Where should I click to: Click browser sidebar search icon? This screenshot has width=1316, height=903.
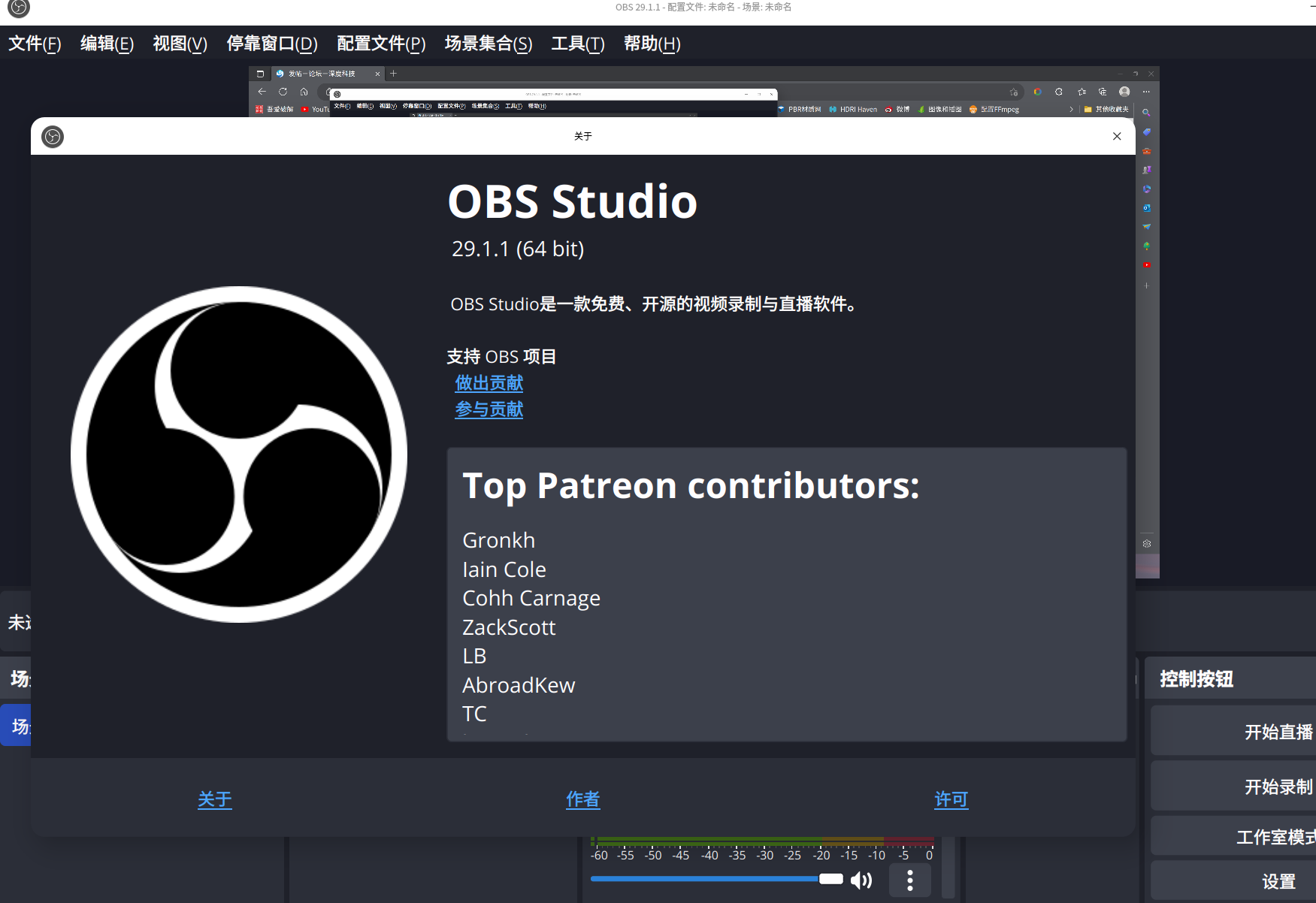click(1146, 113)
